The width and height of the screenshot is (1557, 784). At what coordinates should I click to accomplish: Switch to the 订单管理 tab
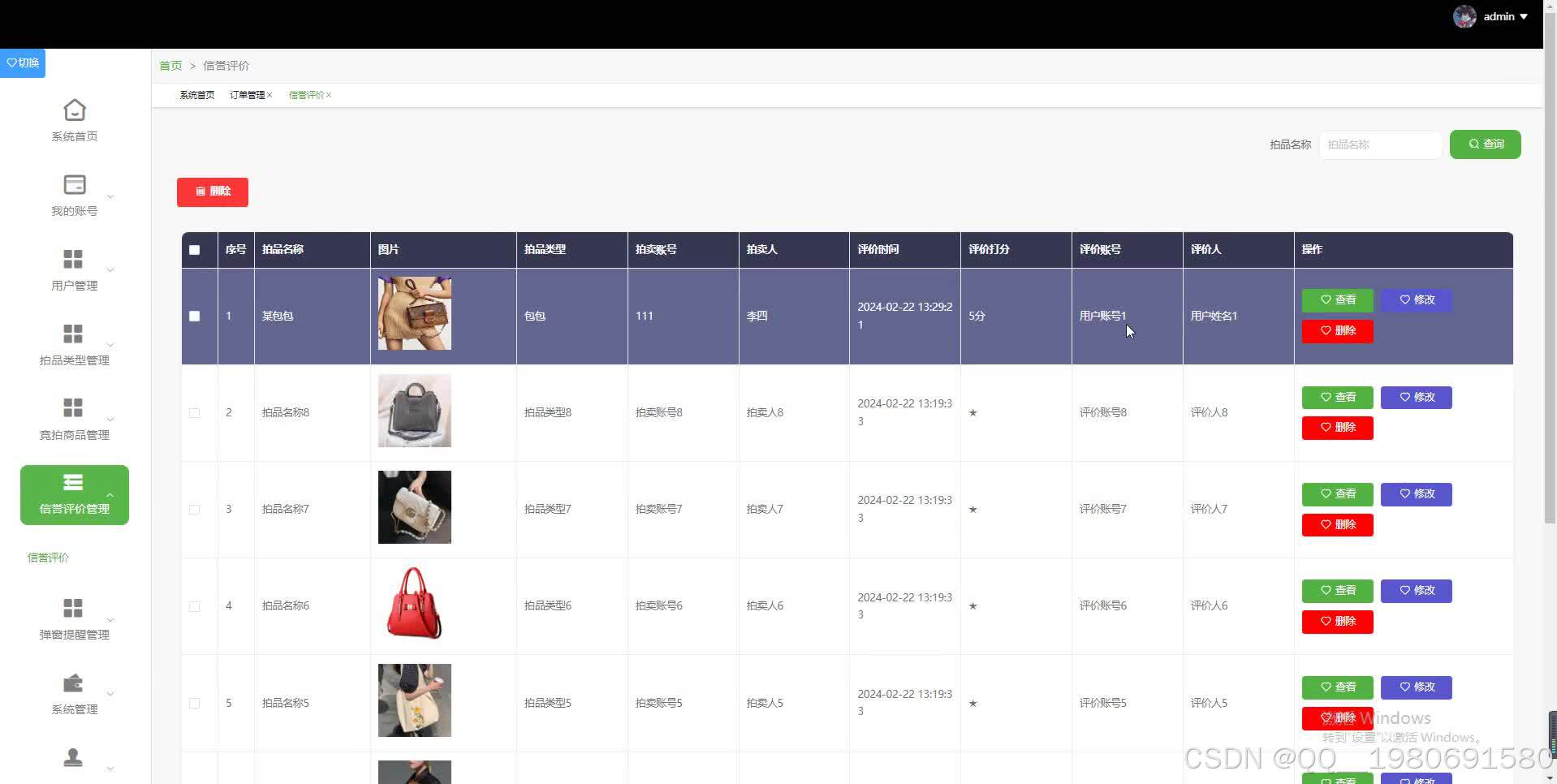247,95
